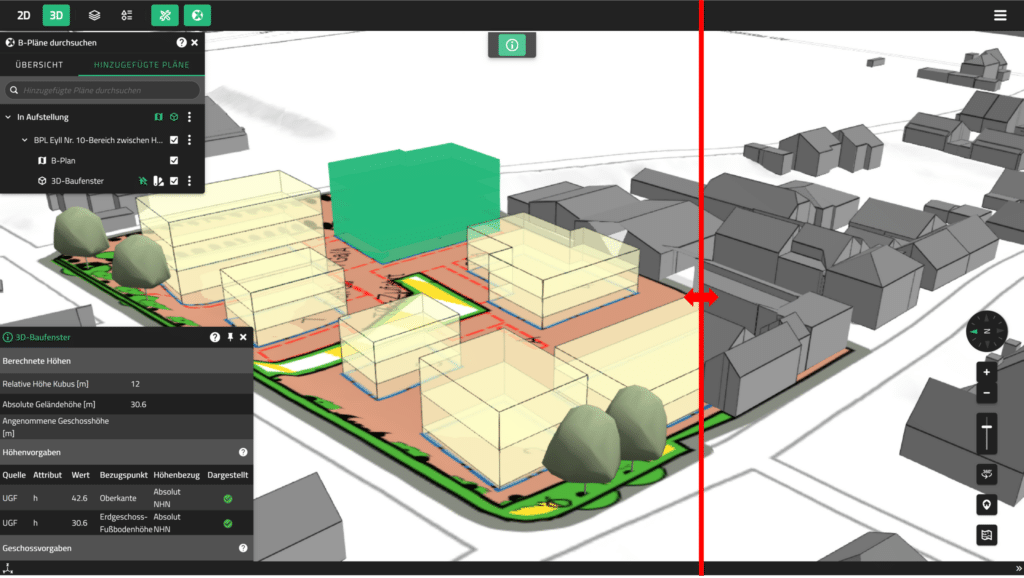Image resolution: width=1024 pixels, height=578 pixels.
Task: Click the green info button above the map
Action: point(512,45)
